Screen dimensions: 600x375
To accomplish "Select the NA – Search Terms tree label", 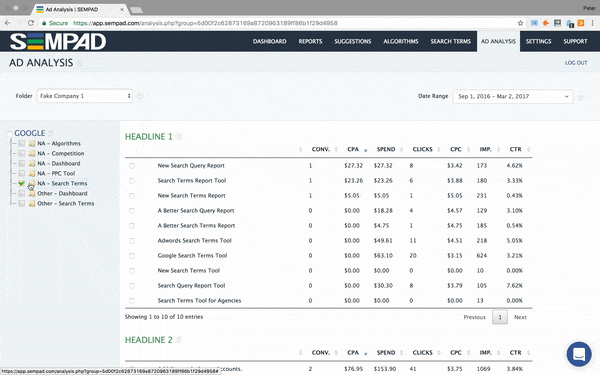I will point(62,183).
